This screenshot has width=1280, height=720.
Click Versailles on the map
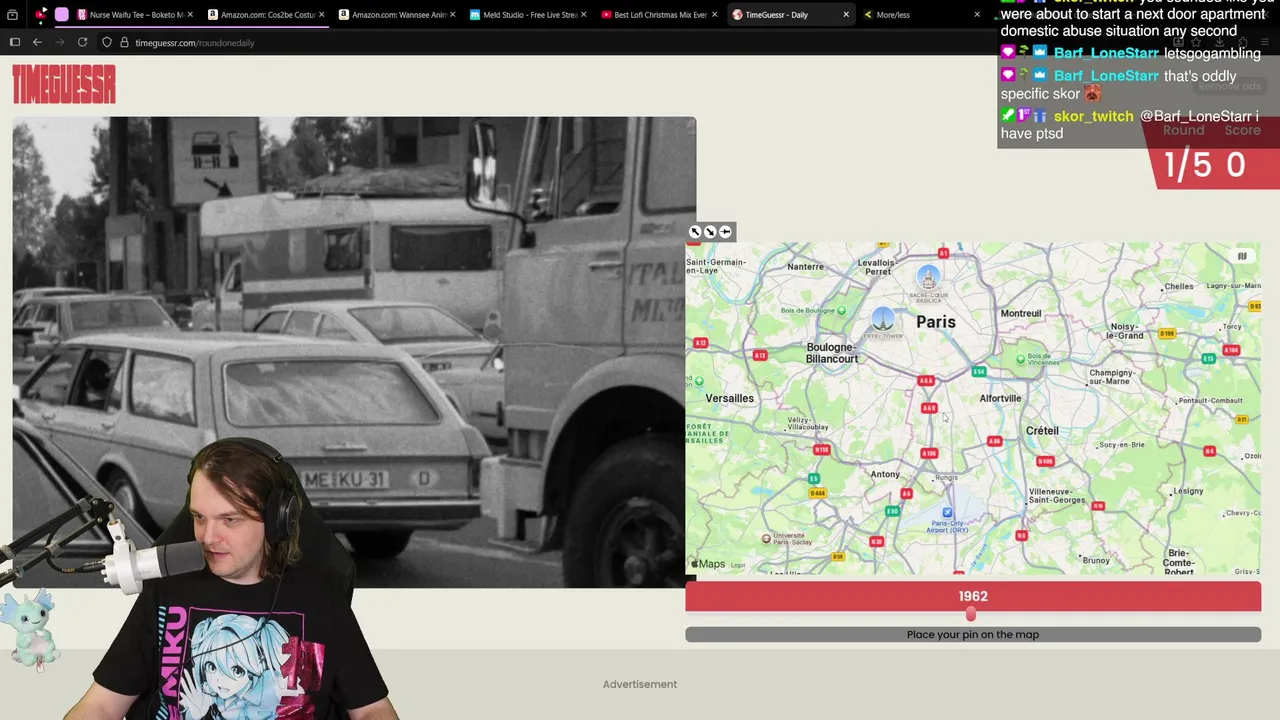[729, 398]
